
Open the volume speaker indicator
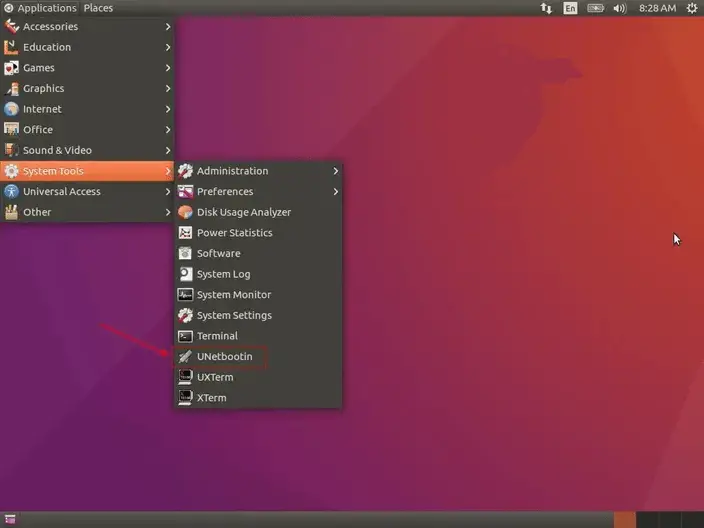(x=620, y=8)
